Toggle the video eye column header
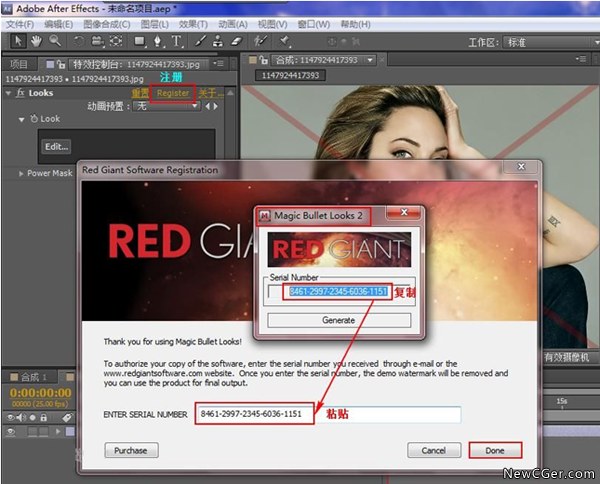 coord(11,417)
